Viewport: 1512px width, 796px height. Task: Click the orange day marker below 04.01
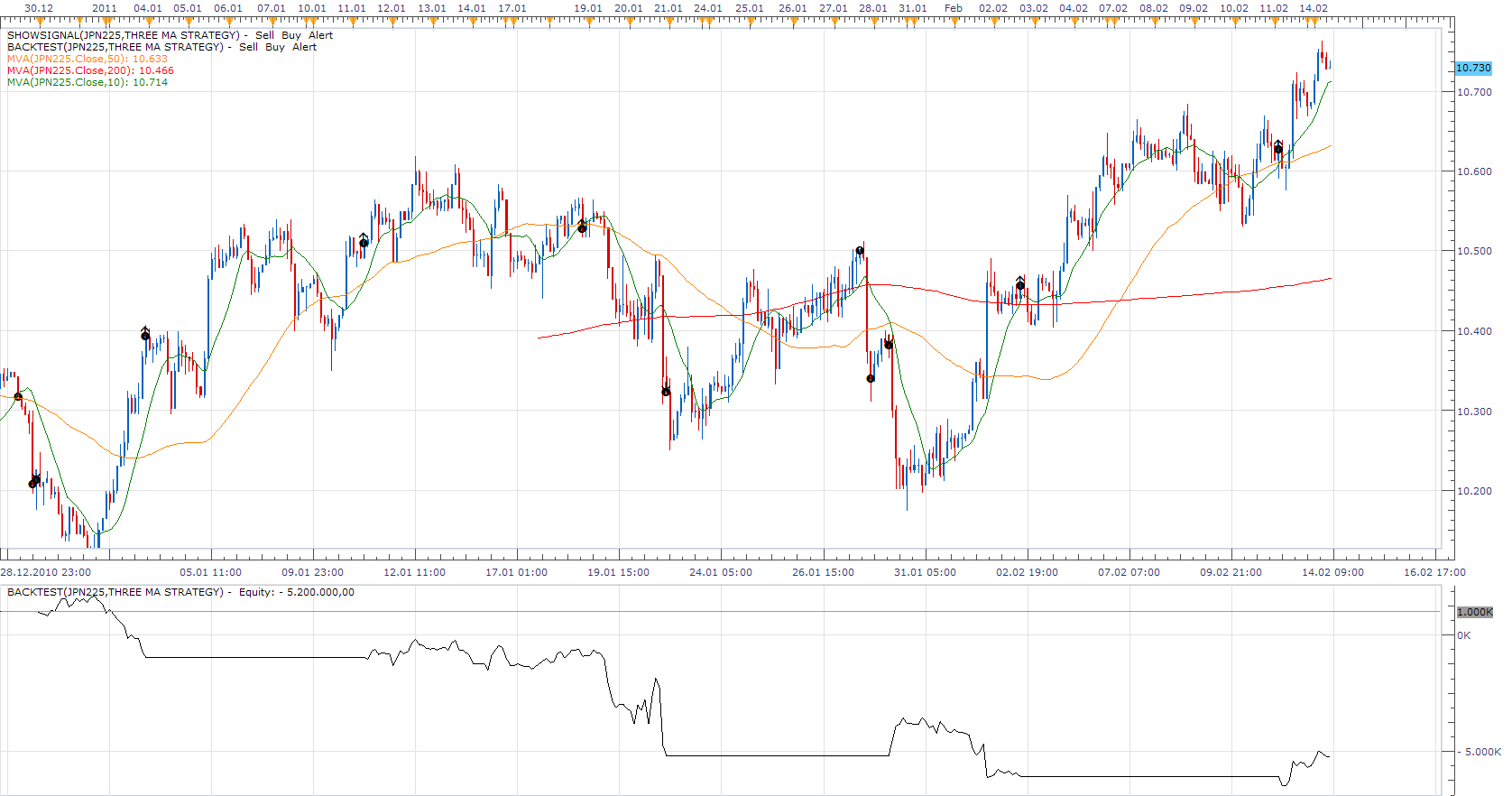148,21
